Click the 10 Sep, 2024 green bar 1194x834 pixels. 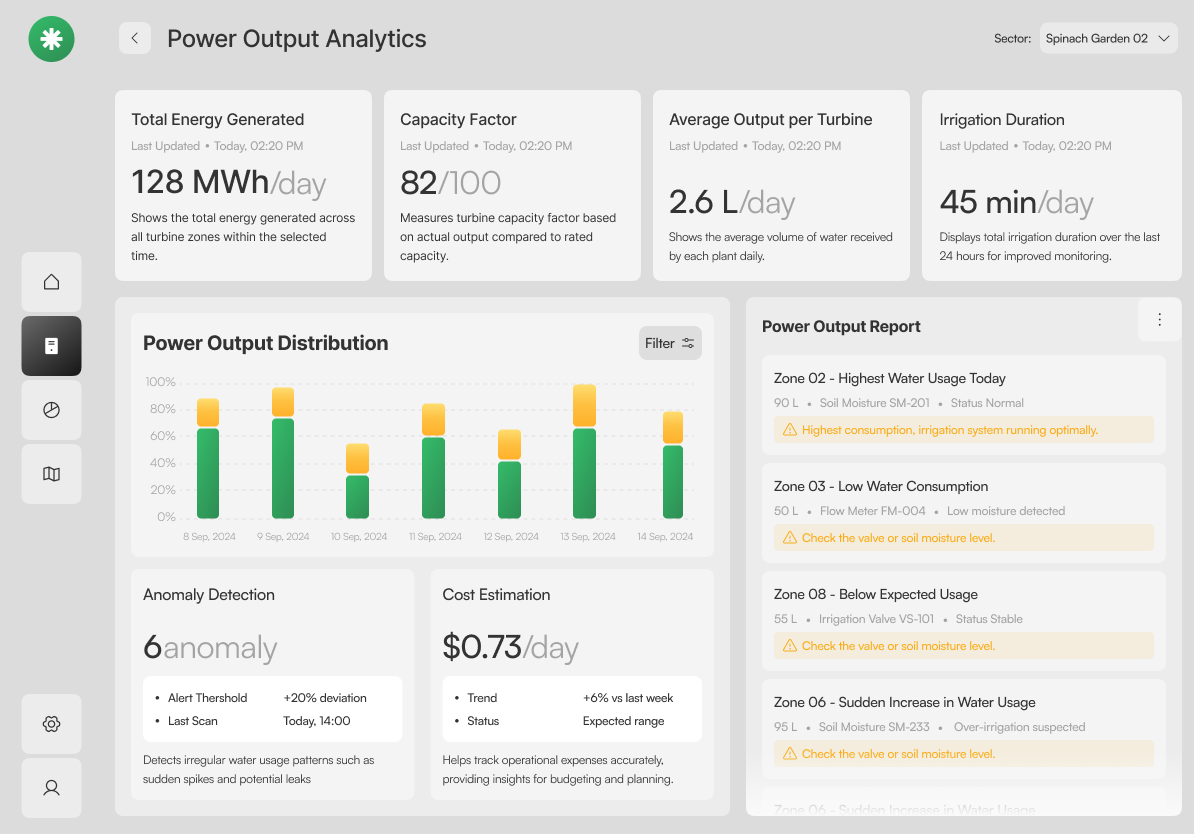pyautogui.click(x=357, y=497)
